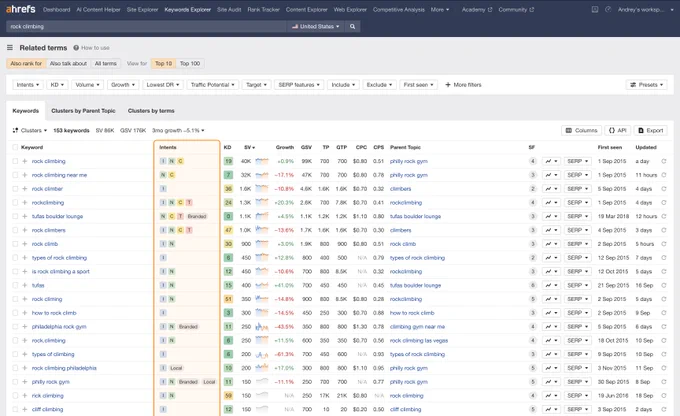Check the types of climbing checkbox
The image size is (680, 416).
tap(15, 354)
